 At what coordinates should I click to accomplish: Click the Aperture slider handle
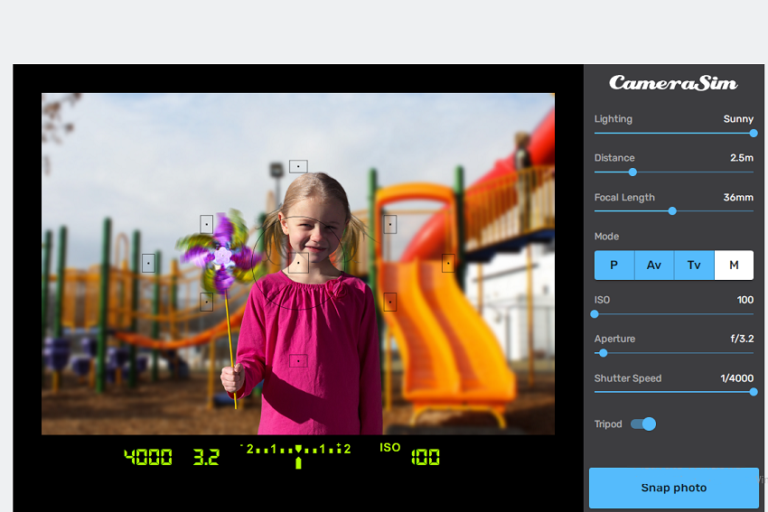point(603,353)
